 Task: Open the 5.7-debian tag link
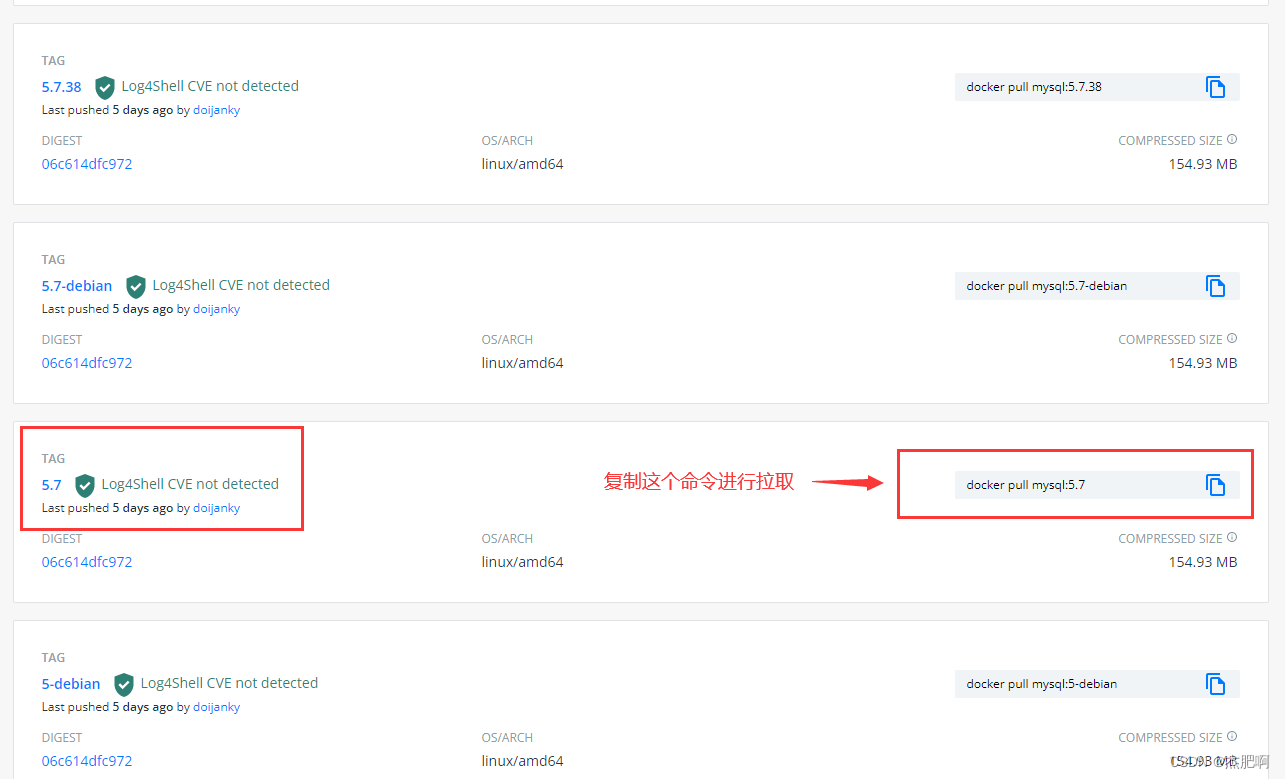point(77,286)
